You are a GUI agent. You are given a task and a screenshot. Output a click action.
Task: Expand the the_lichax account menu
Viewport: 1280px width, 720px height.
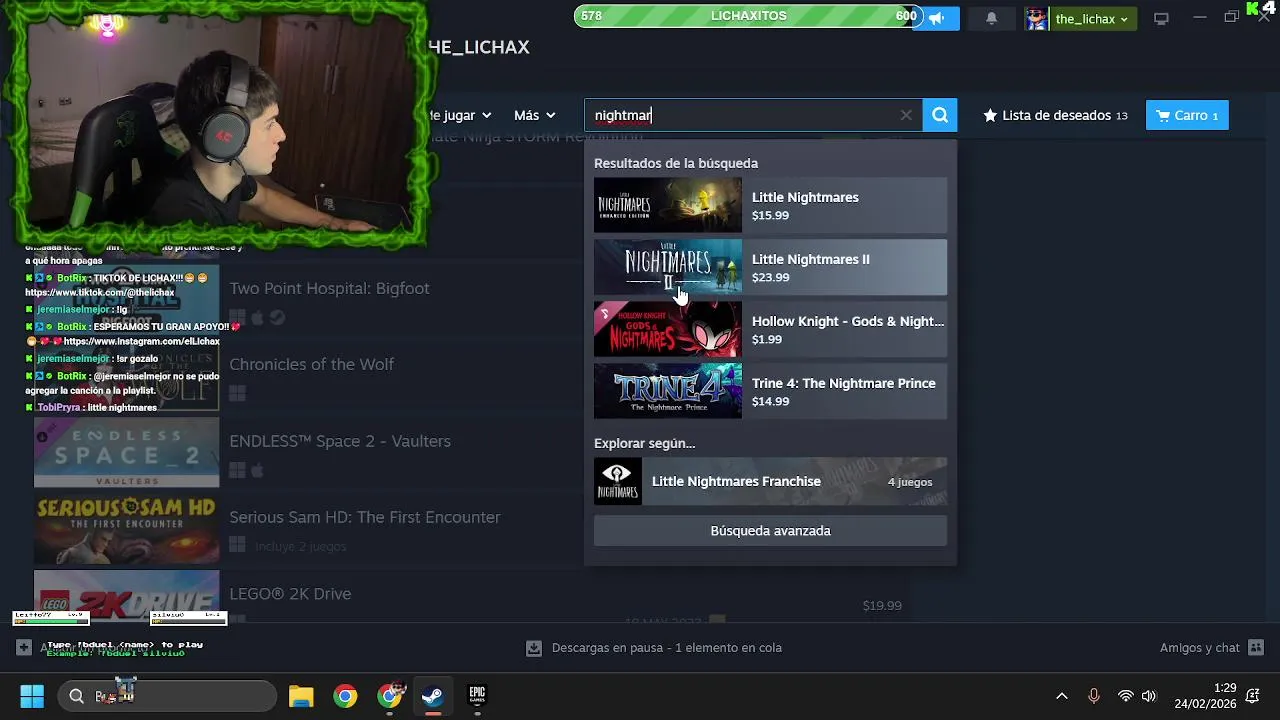(1092, 18)
